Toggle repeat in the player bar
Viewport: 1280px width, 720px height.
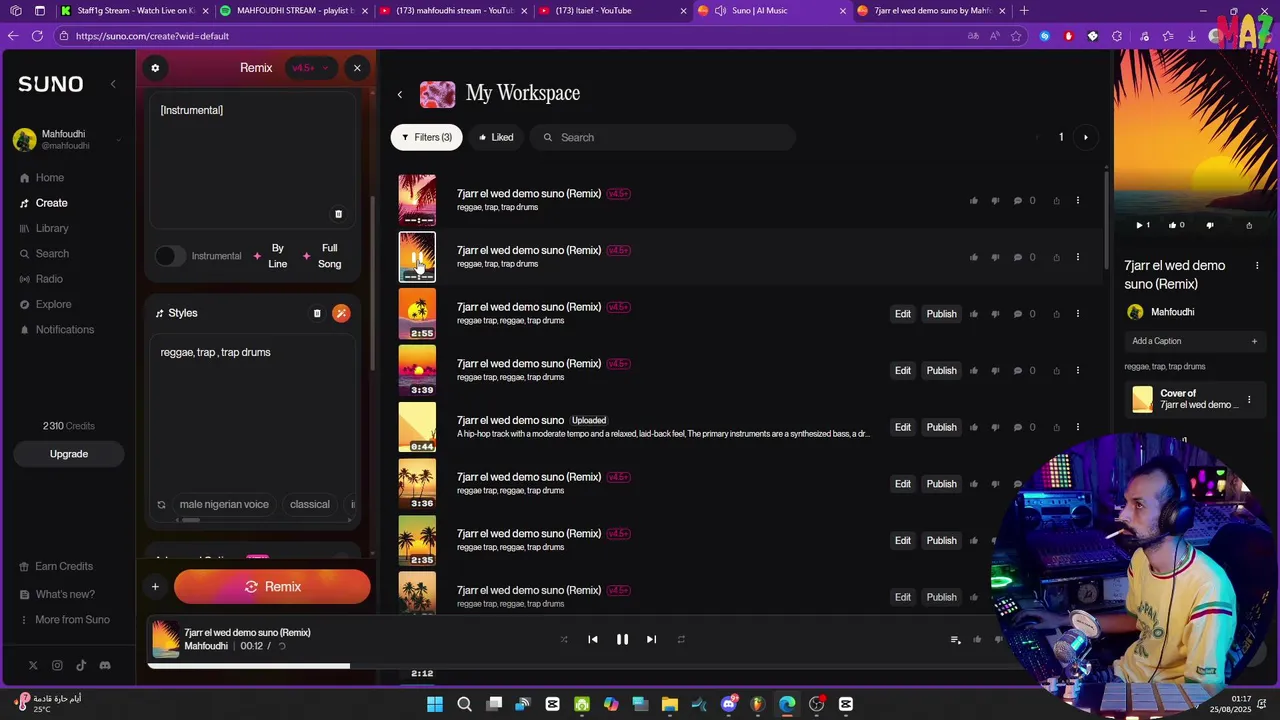click(x=681, y=640)
